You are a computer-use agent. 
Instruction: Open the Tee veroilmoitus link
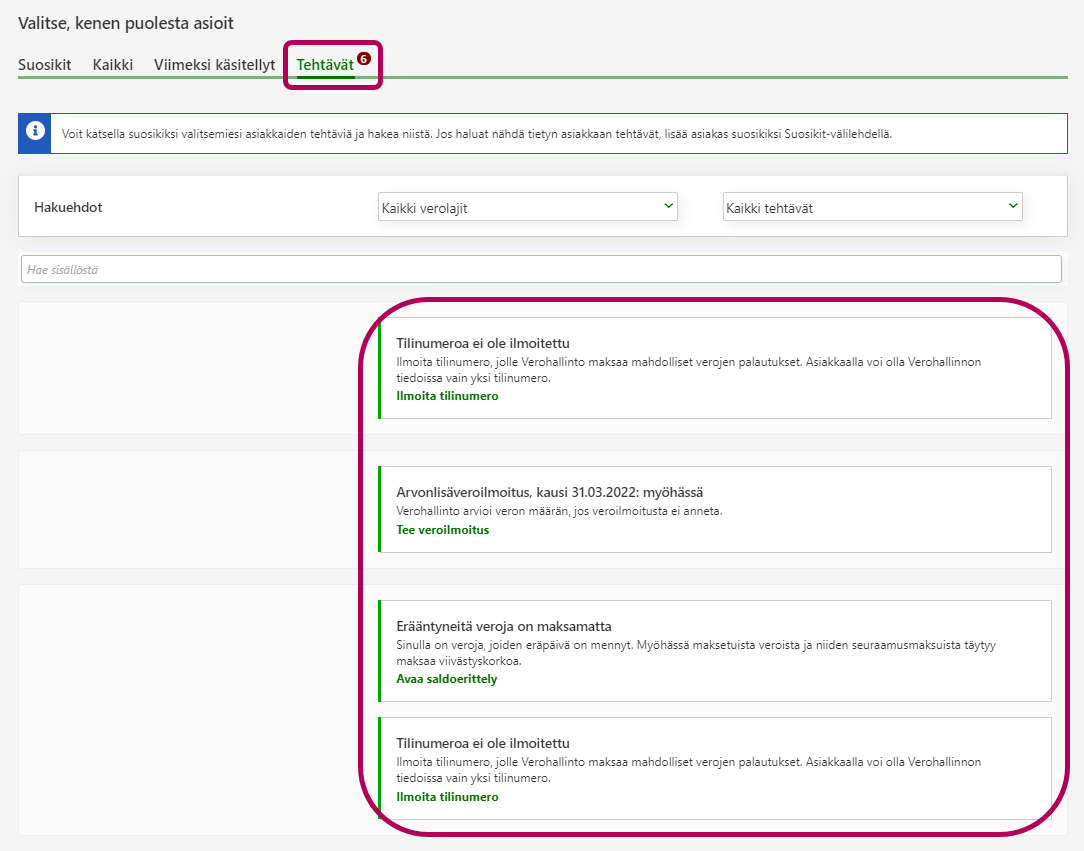[x=442, y=530]
